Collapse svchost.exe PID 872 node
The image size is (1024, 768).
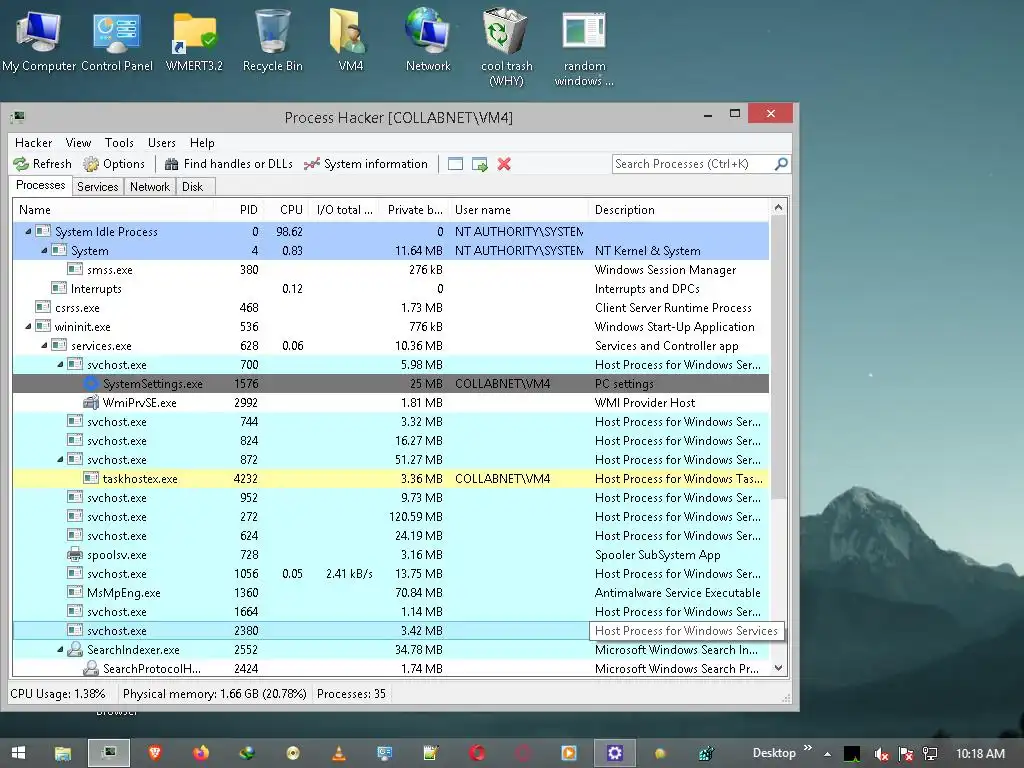[60, 460]
